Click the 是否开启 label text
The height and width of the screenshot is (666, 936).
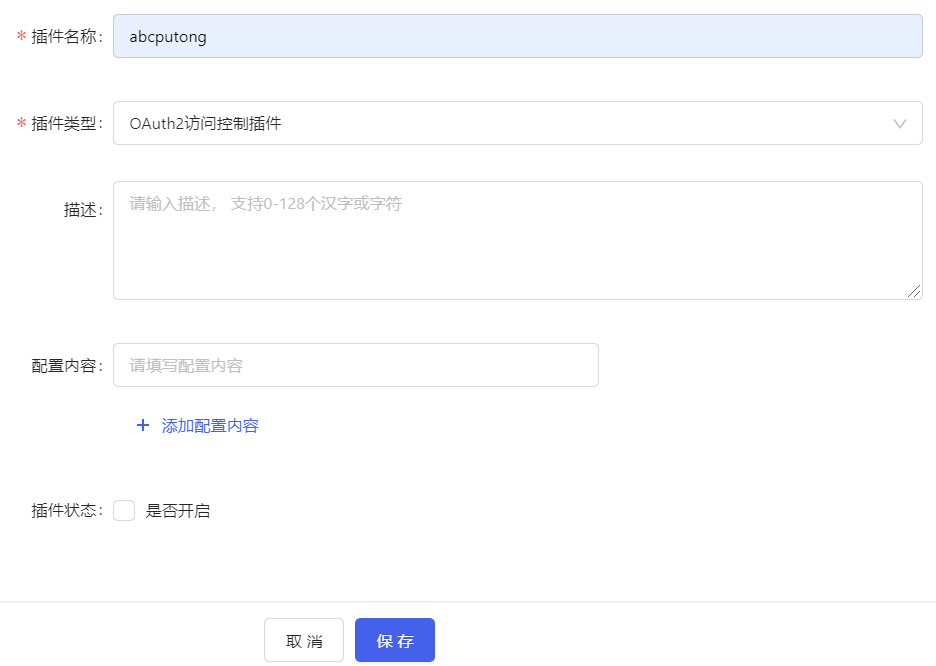[178, 511]
